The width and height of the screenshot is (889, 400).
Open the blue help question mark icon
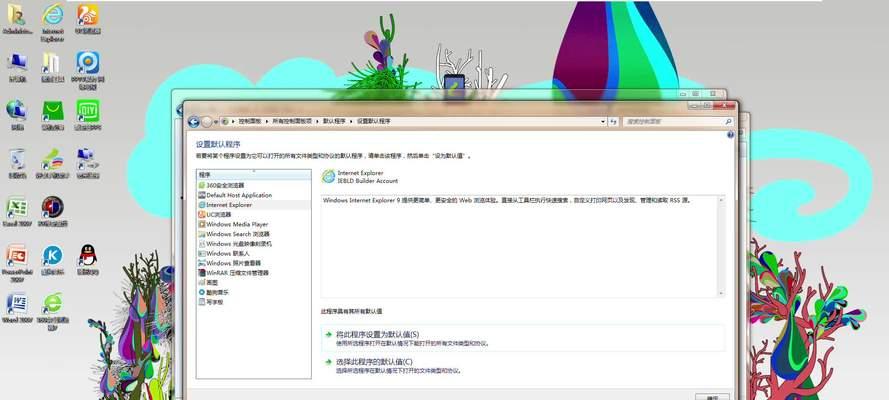(x=730, y=135)
